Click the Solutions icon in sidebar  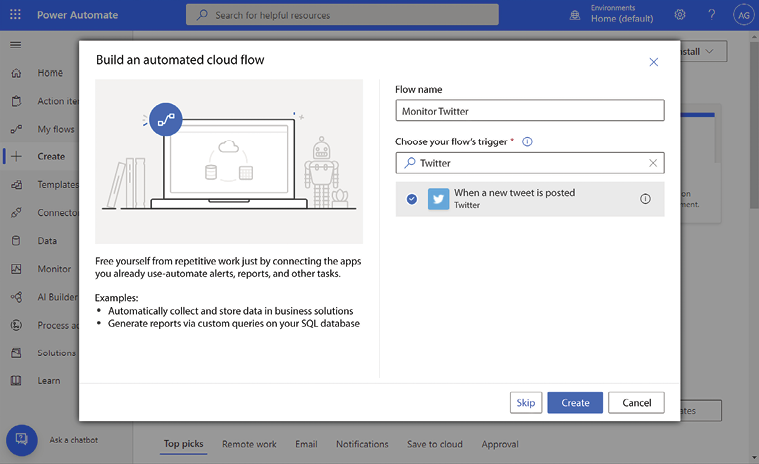pos(16,353)
